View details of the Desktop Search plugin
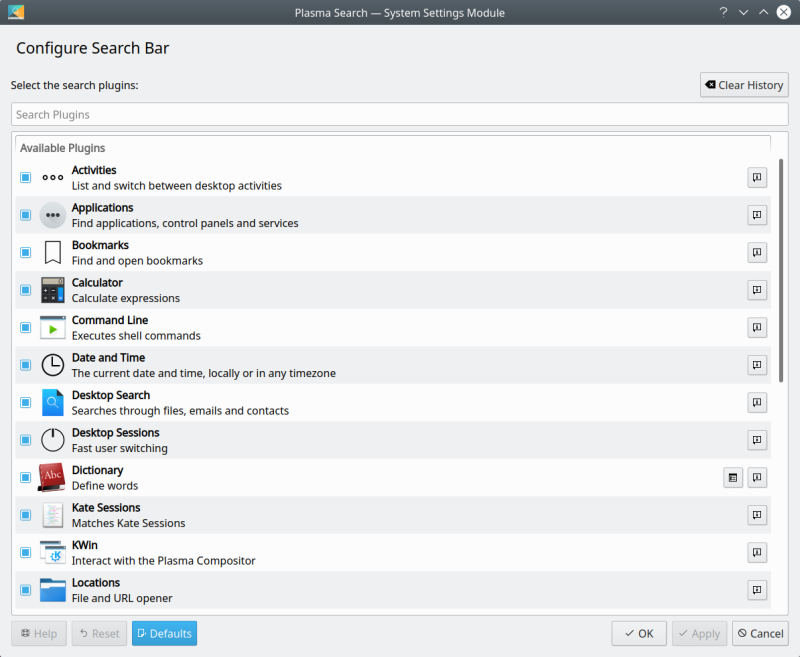The height and width of the screenshot is (657, 800). pyautogui.click(x=757, y=402)
